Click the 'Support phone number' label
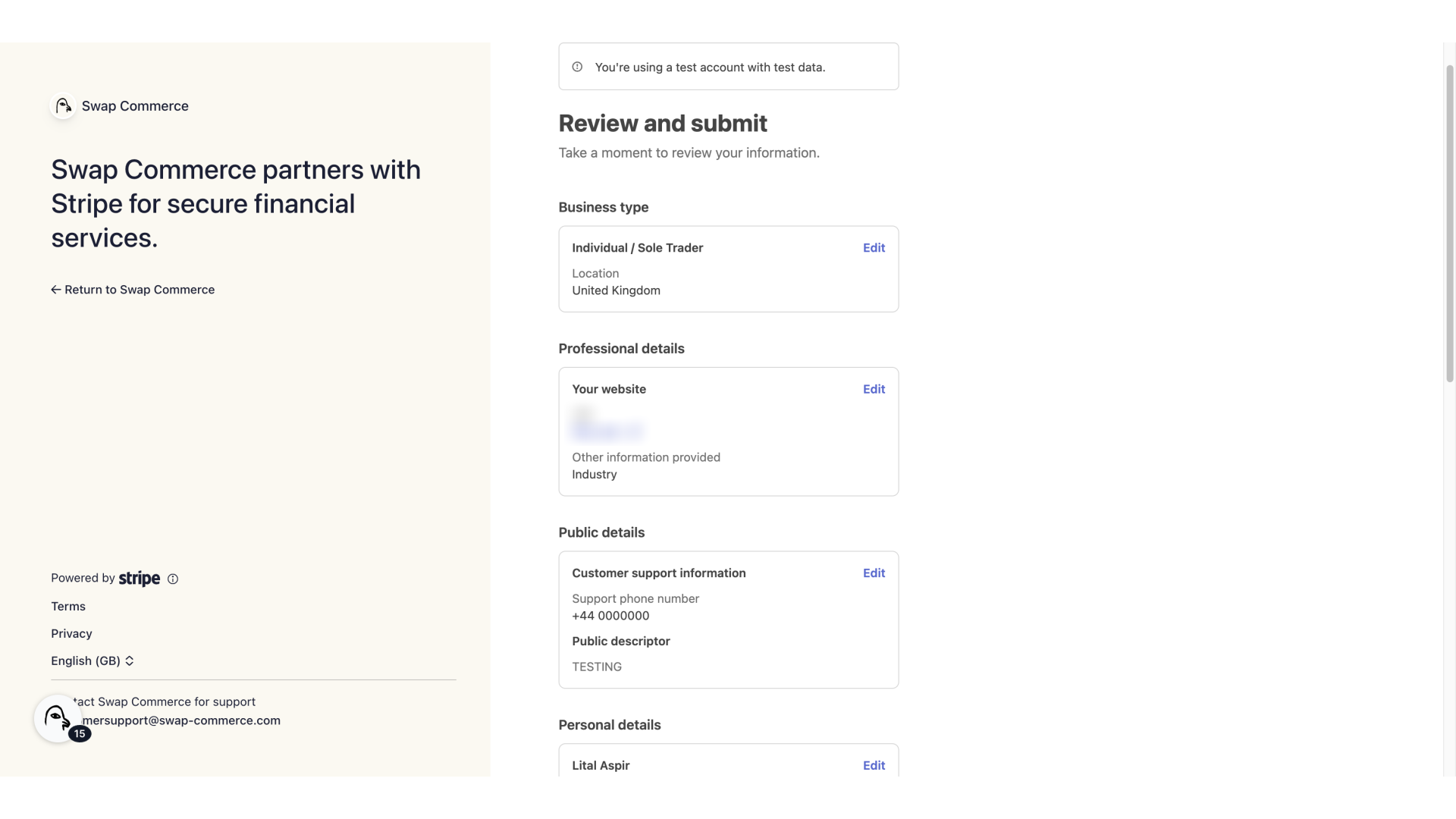The width and height of the screenshot is (1456, 819). (x=635, y=599)
